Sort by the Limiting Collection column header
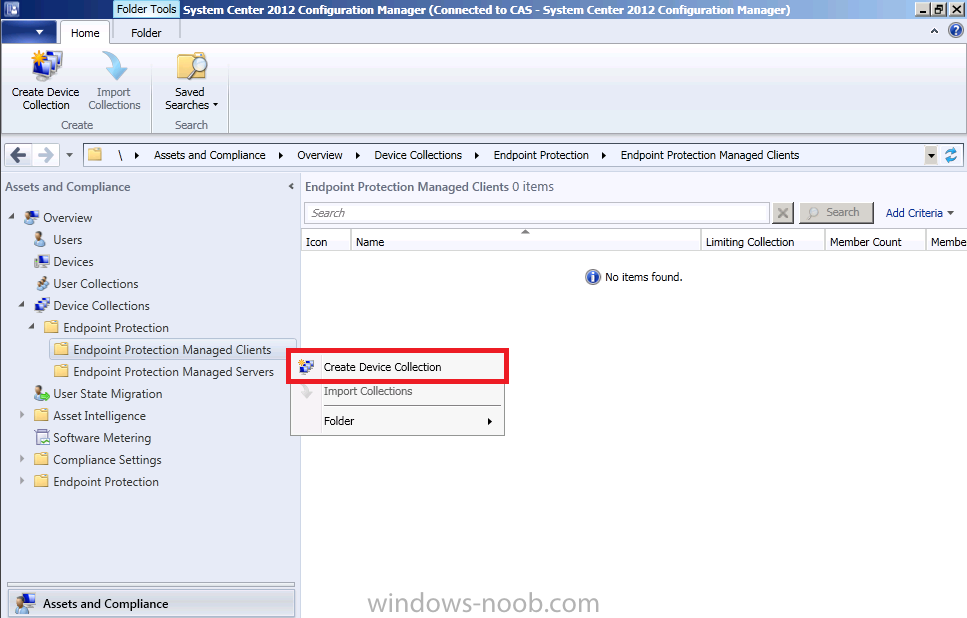Screen dimensions: 967x618 (762, 242)
